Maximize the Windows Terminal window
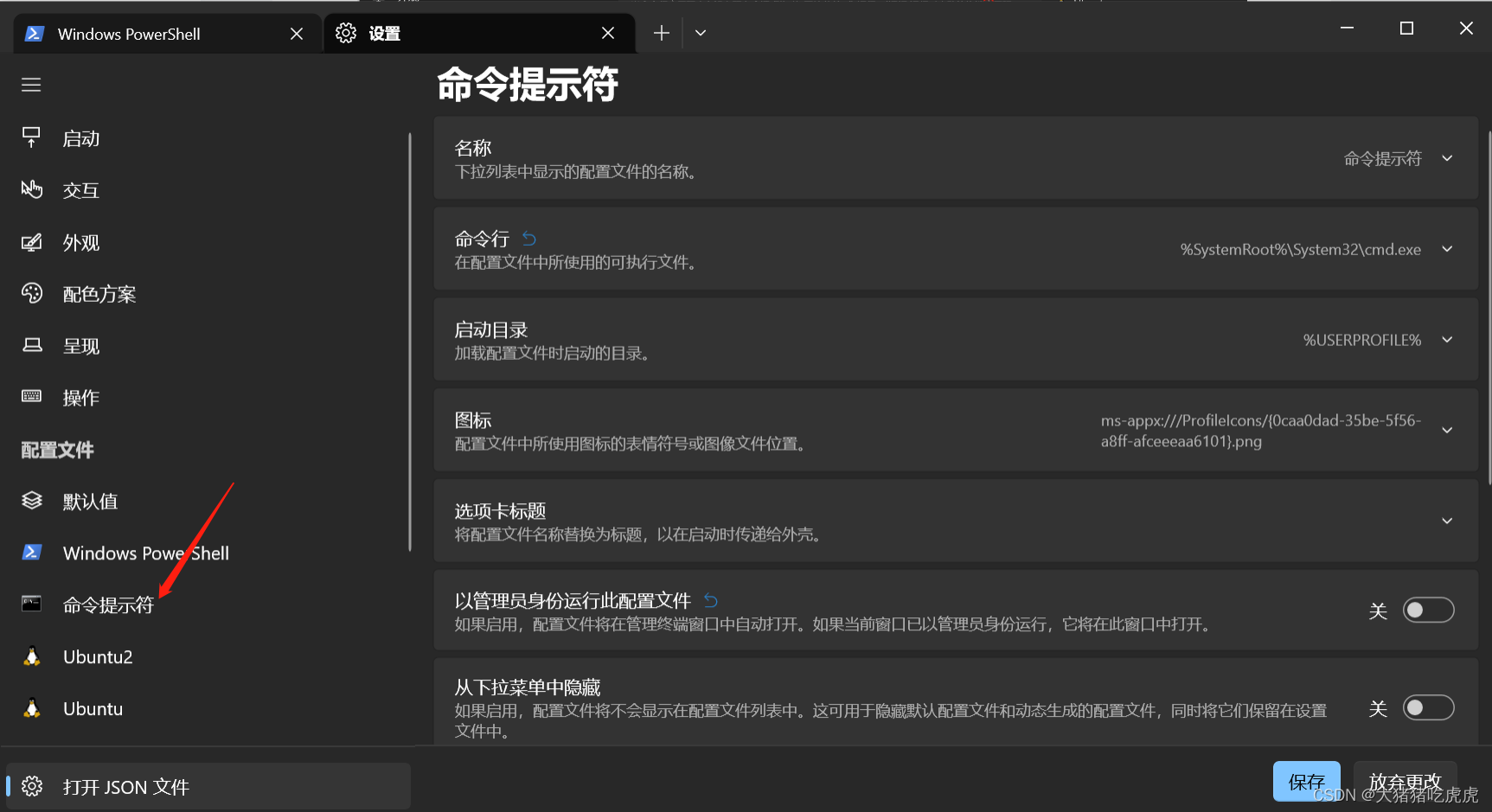Screen dimensions: 1492x812 [x=1406, y=28]
